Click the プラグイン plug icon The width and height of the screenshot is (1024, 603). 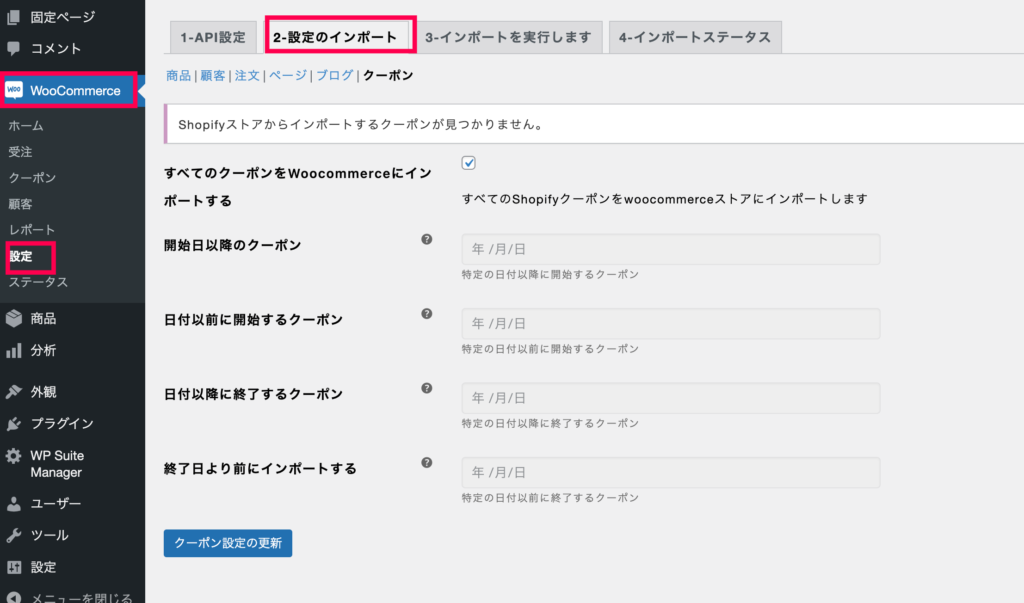(x=14, y=424)
